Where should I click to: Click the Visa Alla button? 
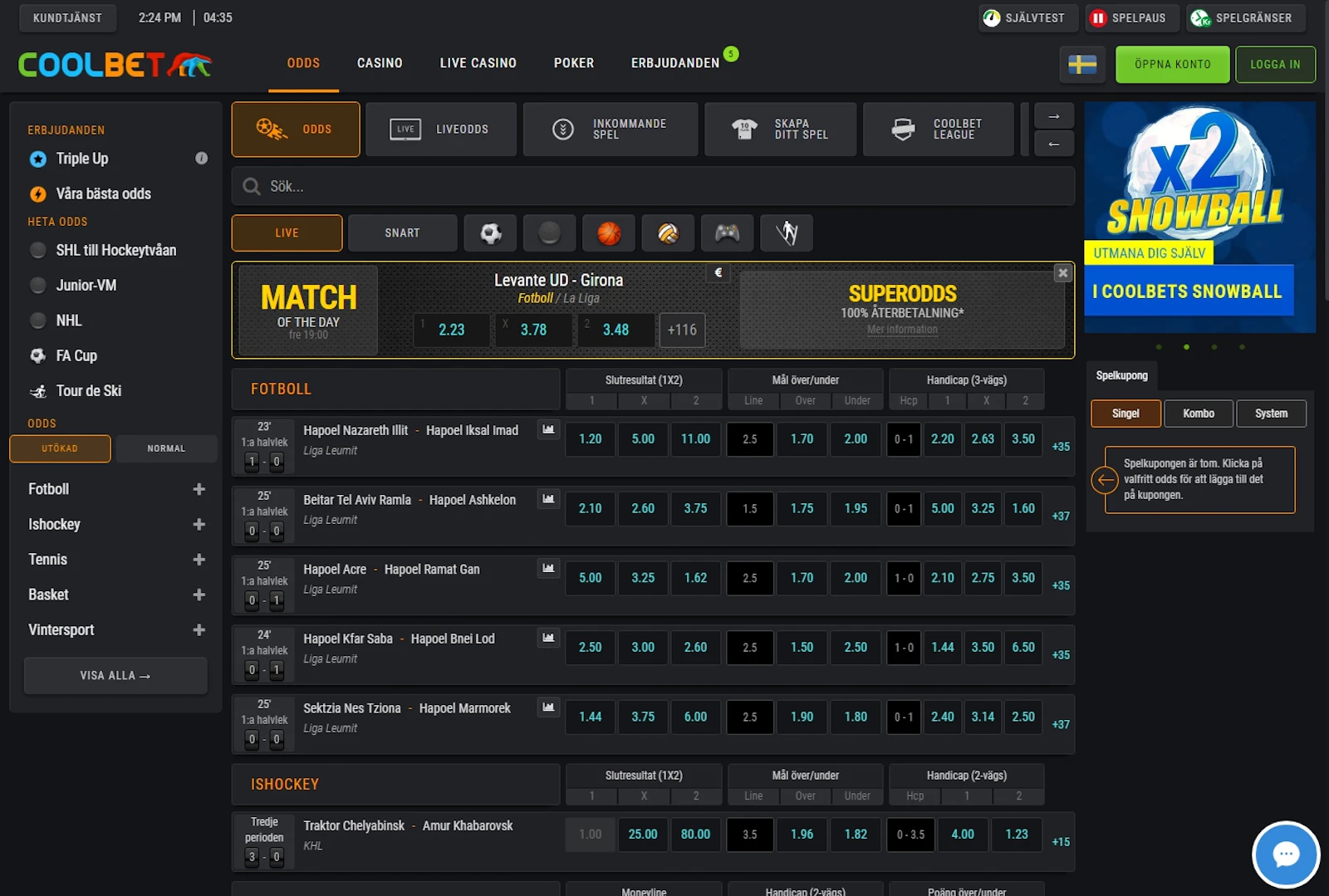pos(115,676)
